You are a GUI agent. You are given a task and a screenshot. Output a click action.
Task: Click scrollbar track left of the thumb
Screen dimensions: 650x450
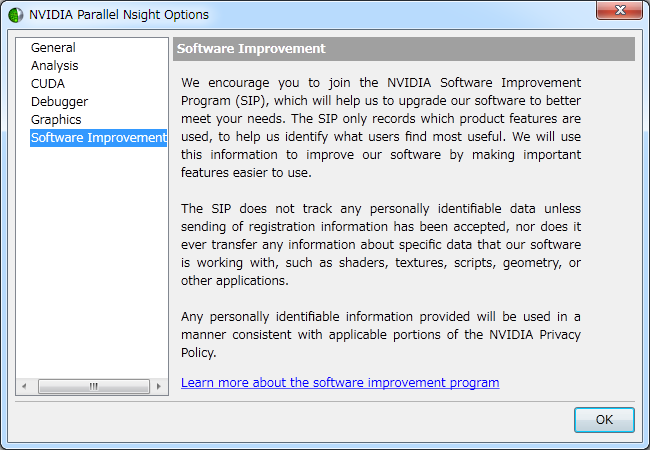[x=45, y=386]
